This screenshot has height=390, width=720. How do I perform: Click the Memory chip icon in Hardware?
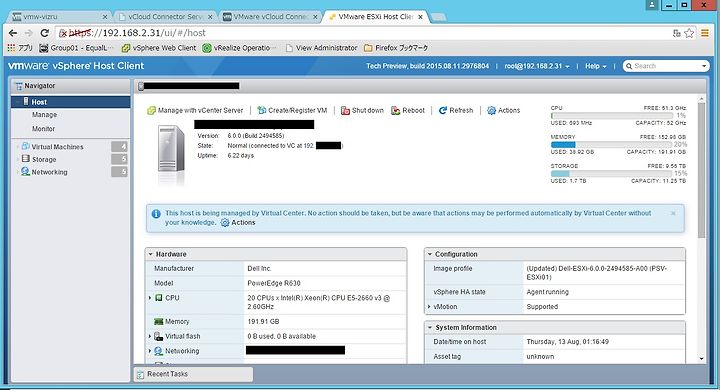point(158,322)
